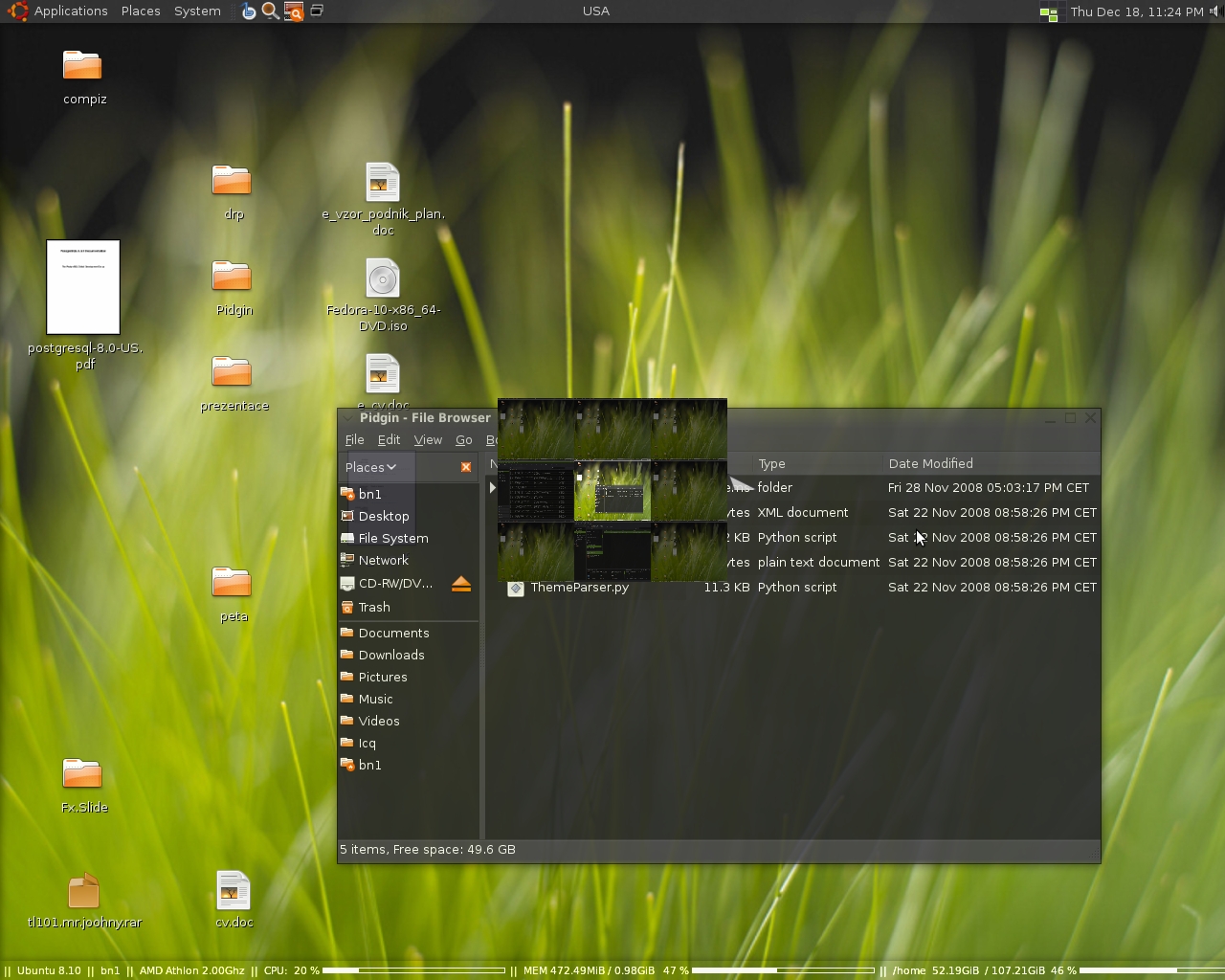Expand the folder row disclosure triangle
This screenshot has width=1225, height=980.
pyautogui.click(x=493, y=487)
